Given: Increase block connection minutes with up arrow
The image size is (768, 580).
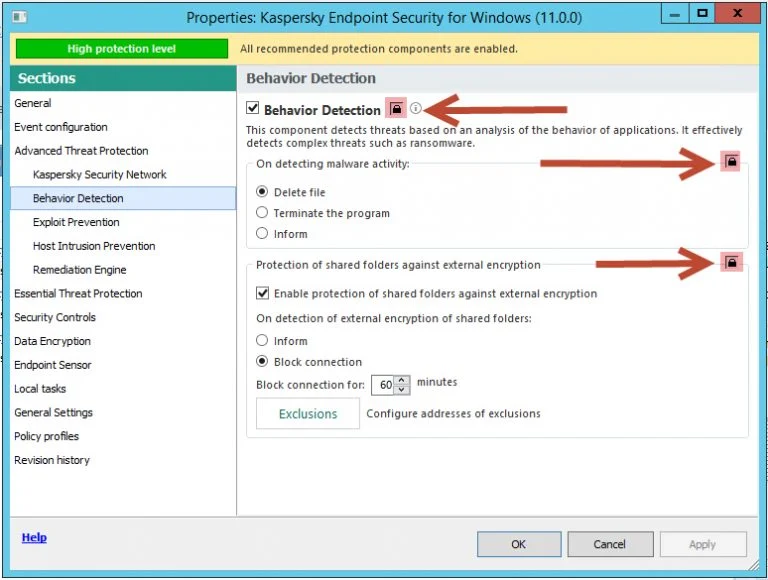Looking at the screenshot, I should pos(402,380).
